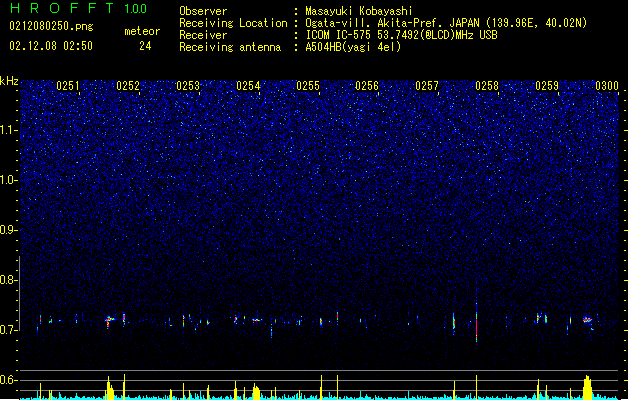This screenshot has width=629, height=400.
Task: Click the 0258 time marker
Action: (x=487, y=86)
